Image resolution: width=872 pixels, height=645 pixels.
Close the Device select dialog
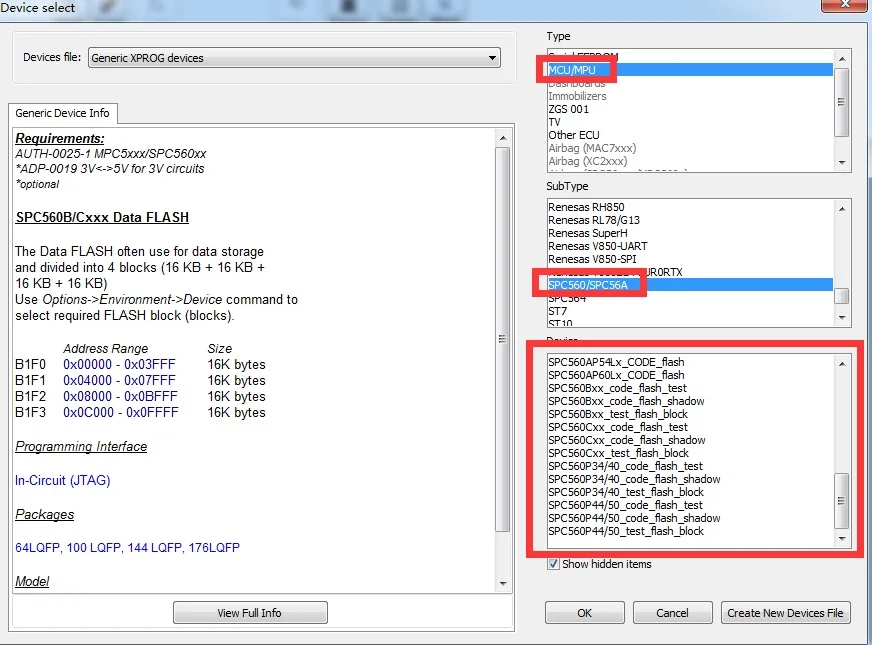pyautogui.click(x=845, y=4)
